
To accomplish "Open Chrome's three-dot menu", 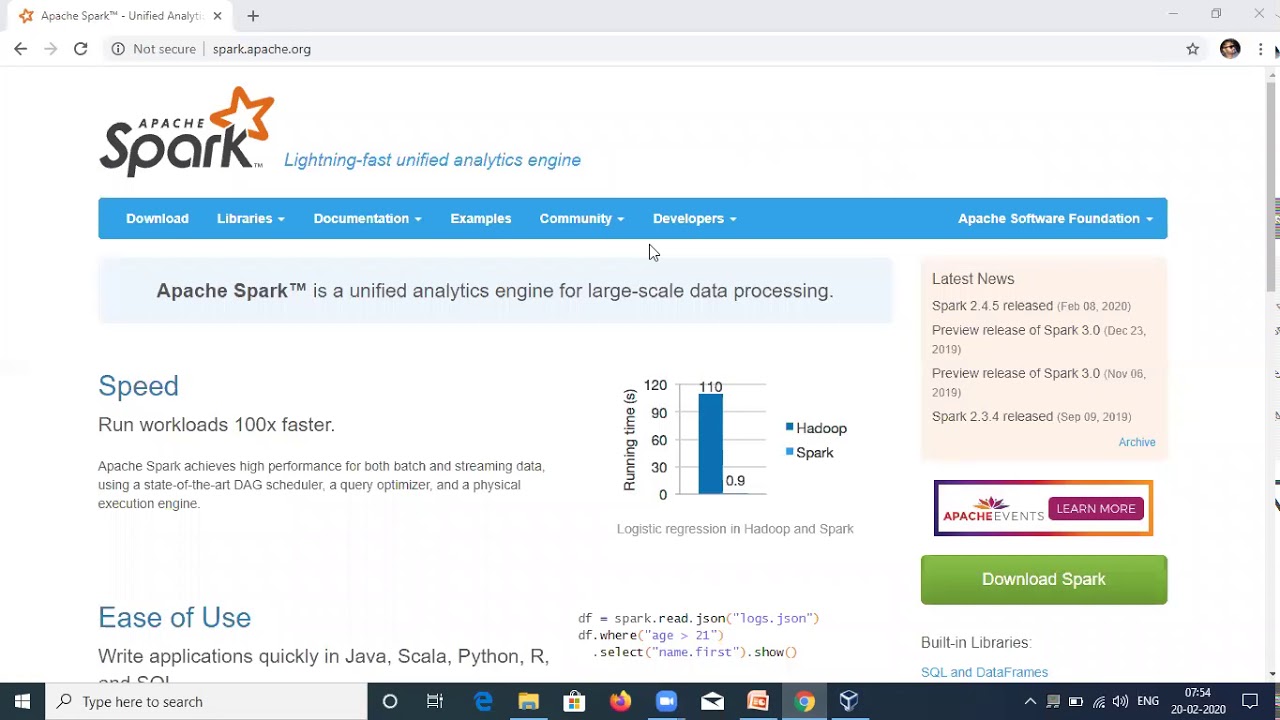I will click(1260, 48).
